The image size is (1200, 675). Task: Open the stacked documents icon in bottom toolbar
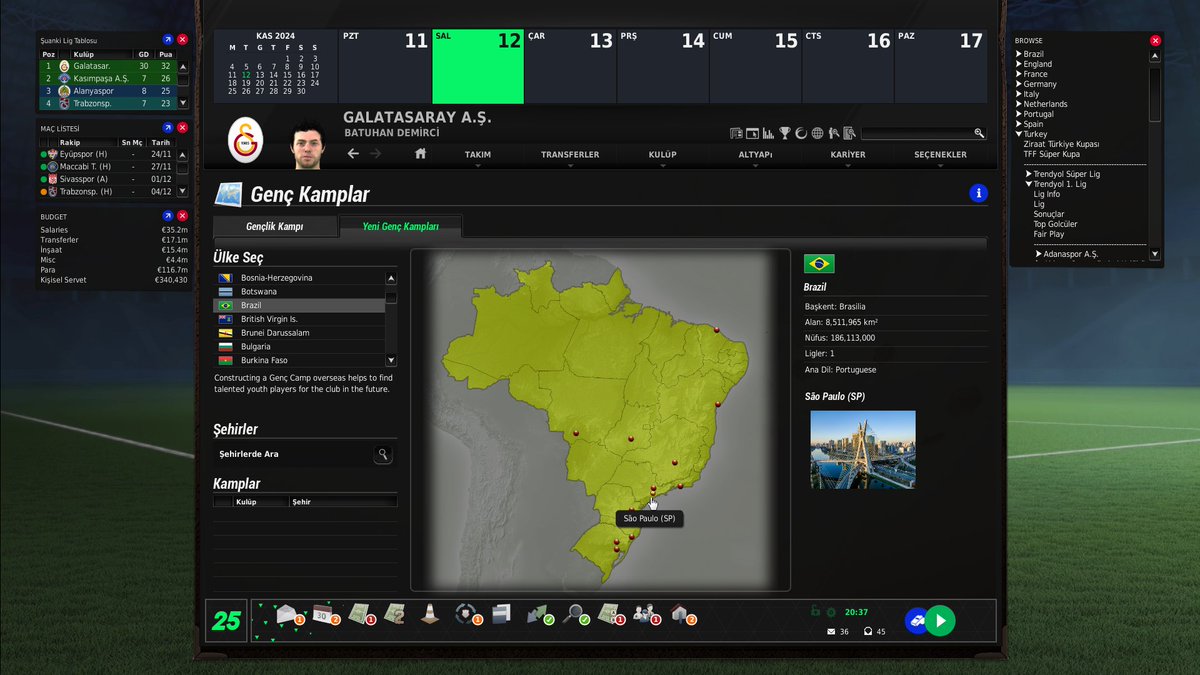coord(501,613)
